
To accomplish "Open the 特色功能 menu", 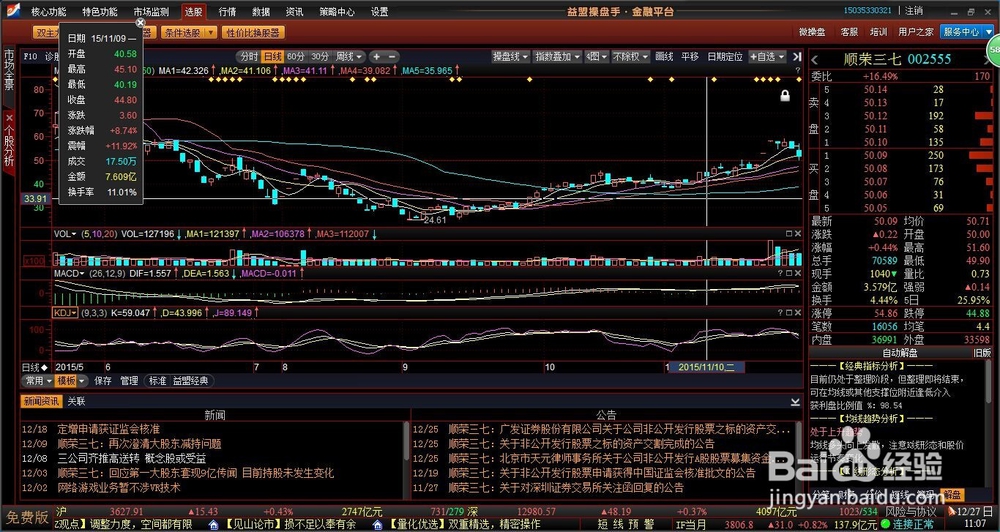I will (x=99, y=11).
